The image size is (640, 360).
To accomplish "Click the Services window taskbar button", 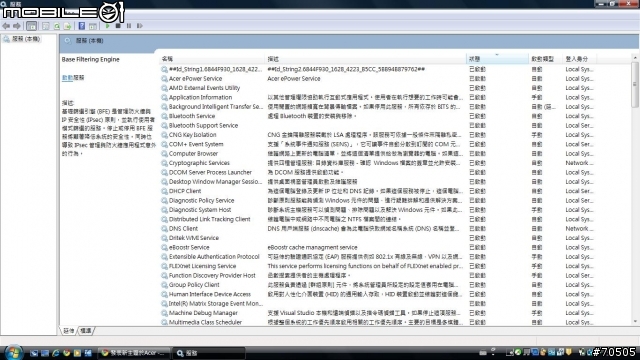I will click(209, 353).
